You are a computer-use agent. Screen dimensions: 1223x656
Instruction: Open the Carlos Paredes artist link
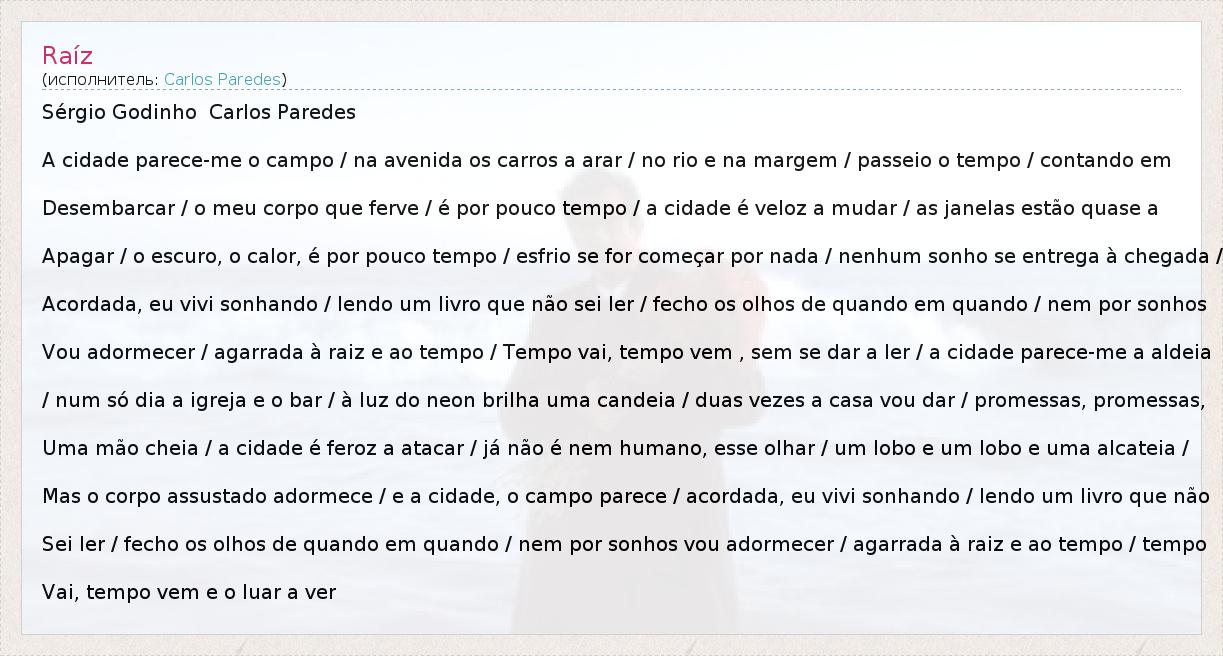[x=222, y=79]
